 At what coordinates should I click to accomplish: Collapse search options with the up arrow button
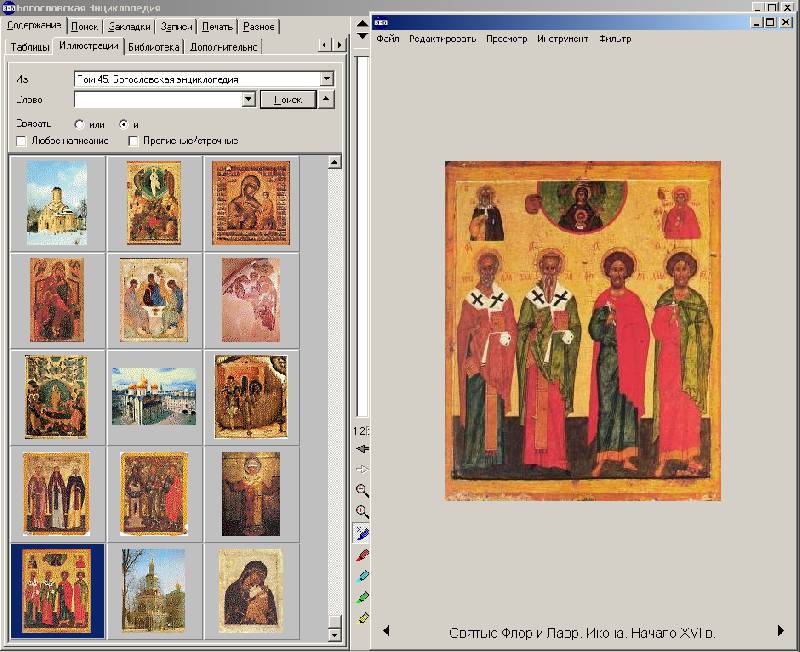click(327, 99)
